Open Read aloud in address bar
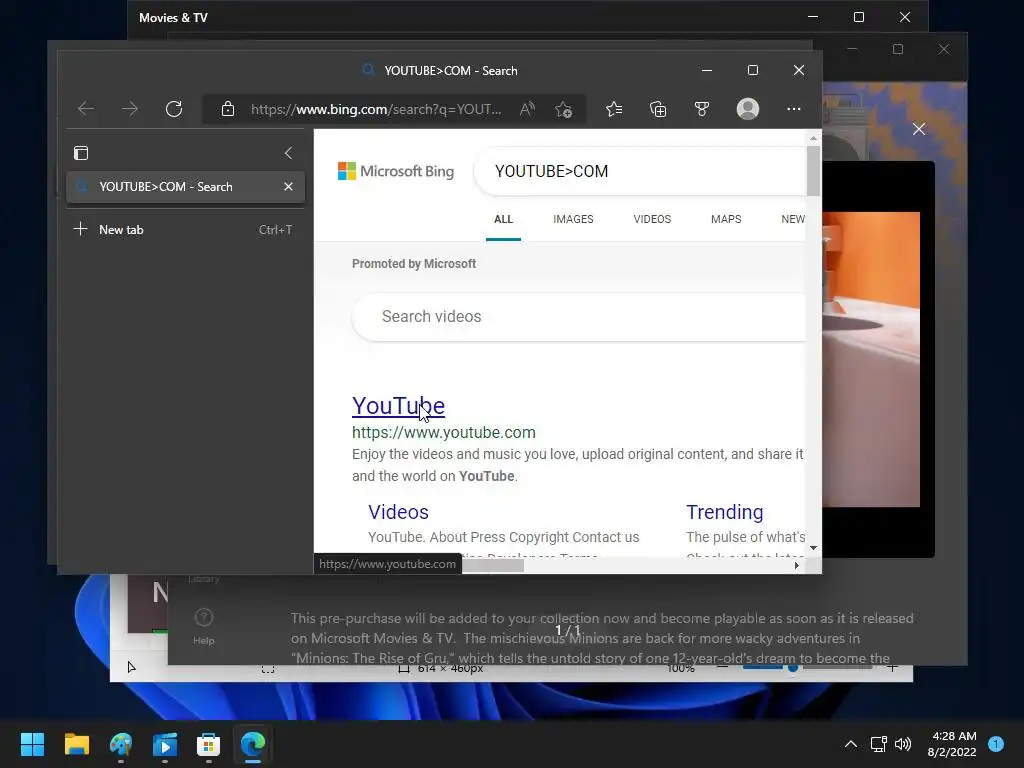The width and height of the screenshot is (1024, 768). click(x=527, y=109)
